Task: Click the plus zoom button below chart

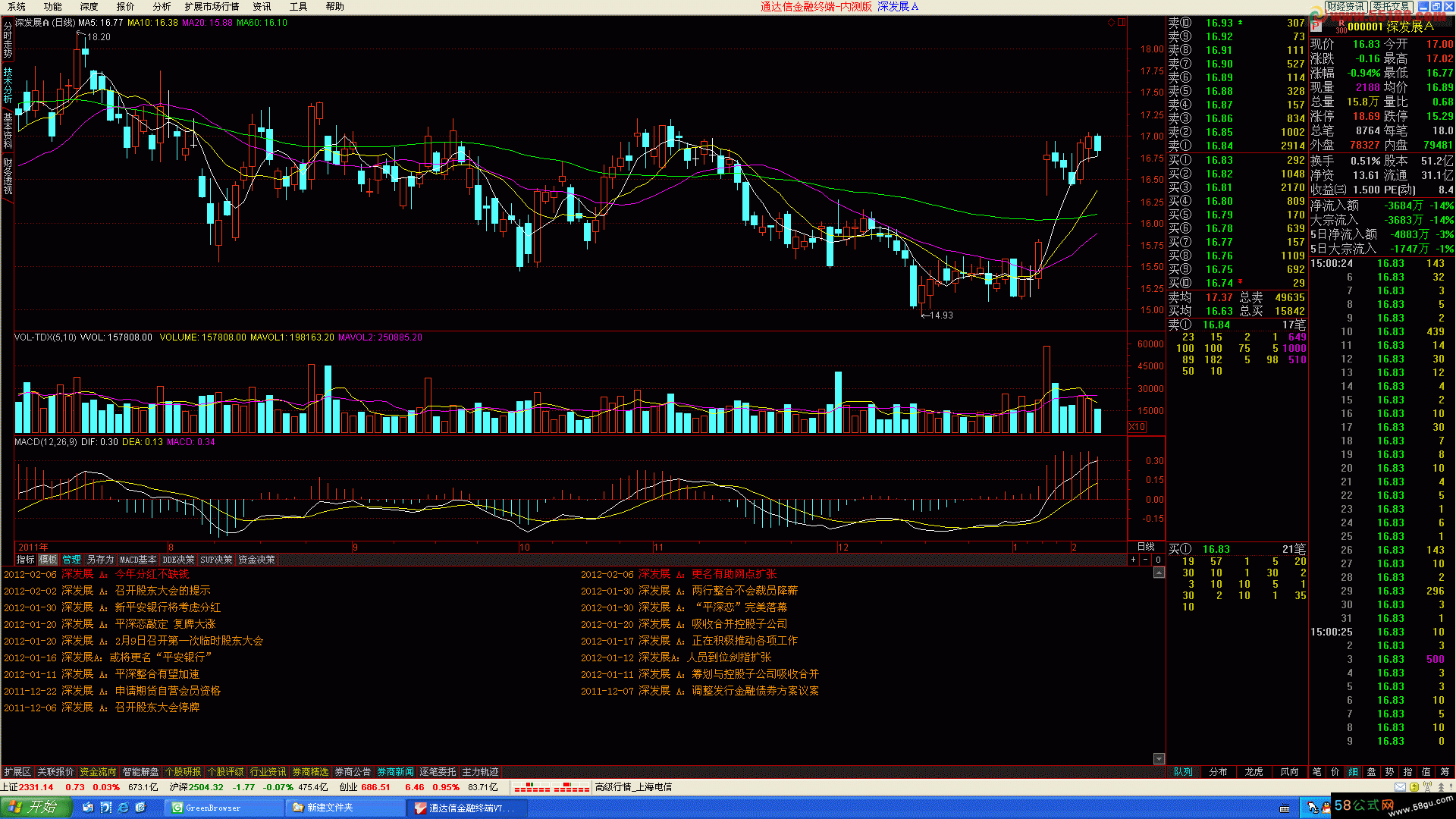Action: (1133, 560)
